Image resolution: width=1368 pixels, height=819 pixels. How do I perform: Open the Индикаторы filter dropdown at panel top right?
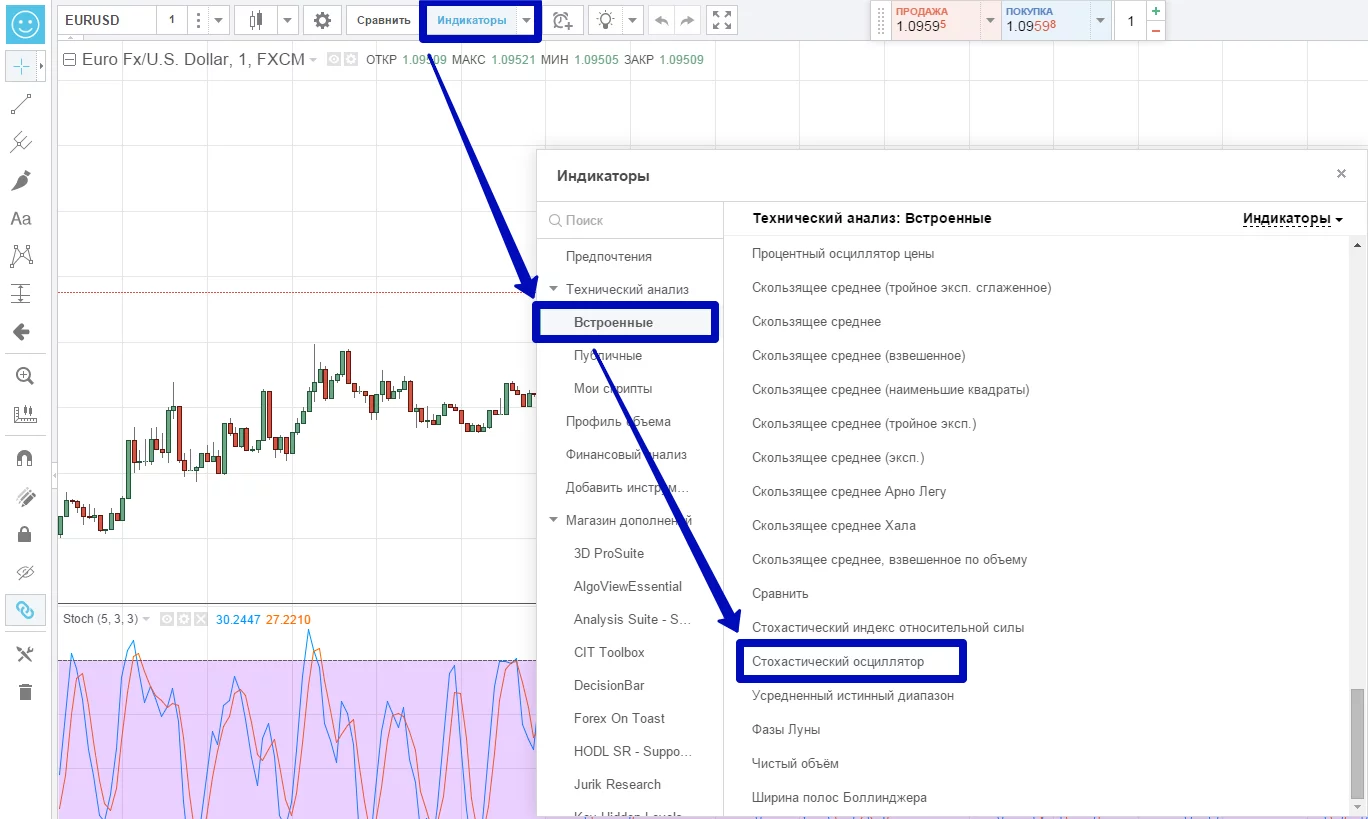coord(1292,218)
